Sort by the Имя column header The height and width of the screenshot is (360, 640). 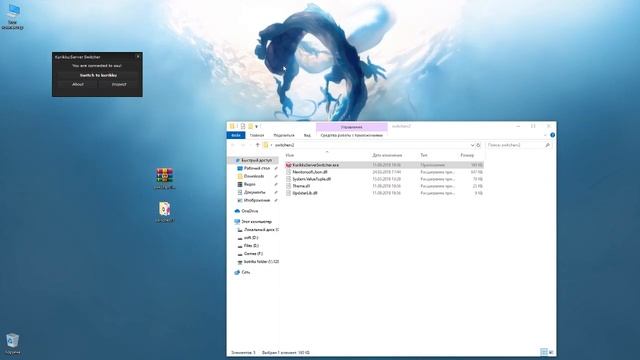point(290,155)
